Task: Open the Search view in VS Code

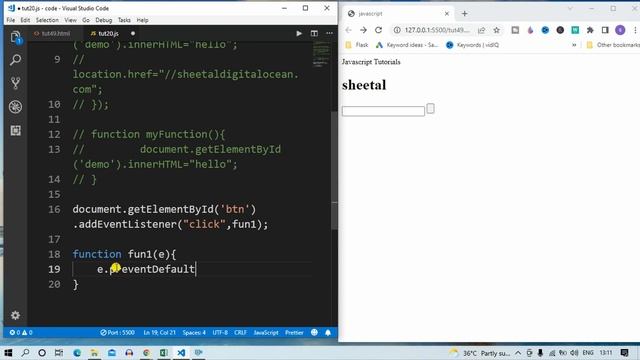Action: click(16, 60)
